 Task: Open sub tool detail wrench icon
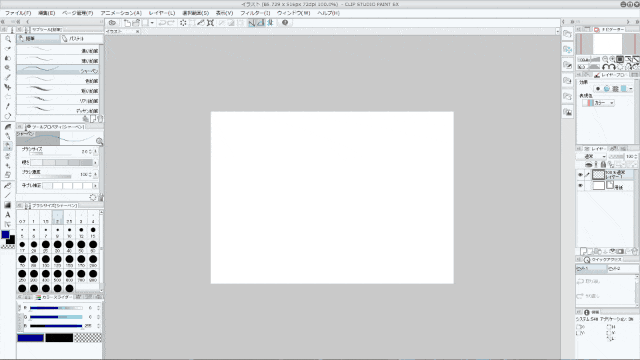pos(100,198)
